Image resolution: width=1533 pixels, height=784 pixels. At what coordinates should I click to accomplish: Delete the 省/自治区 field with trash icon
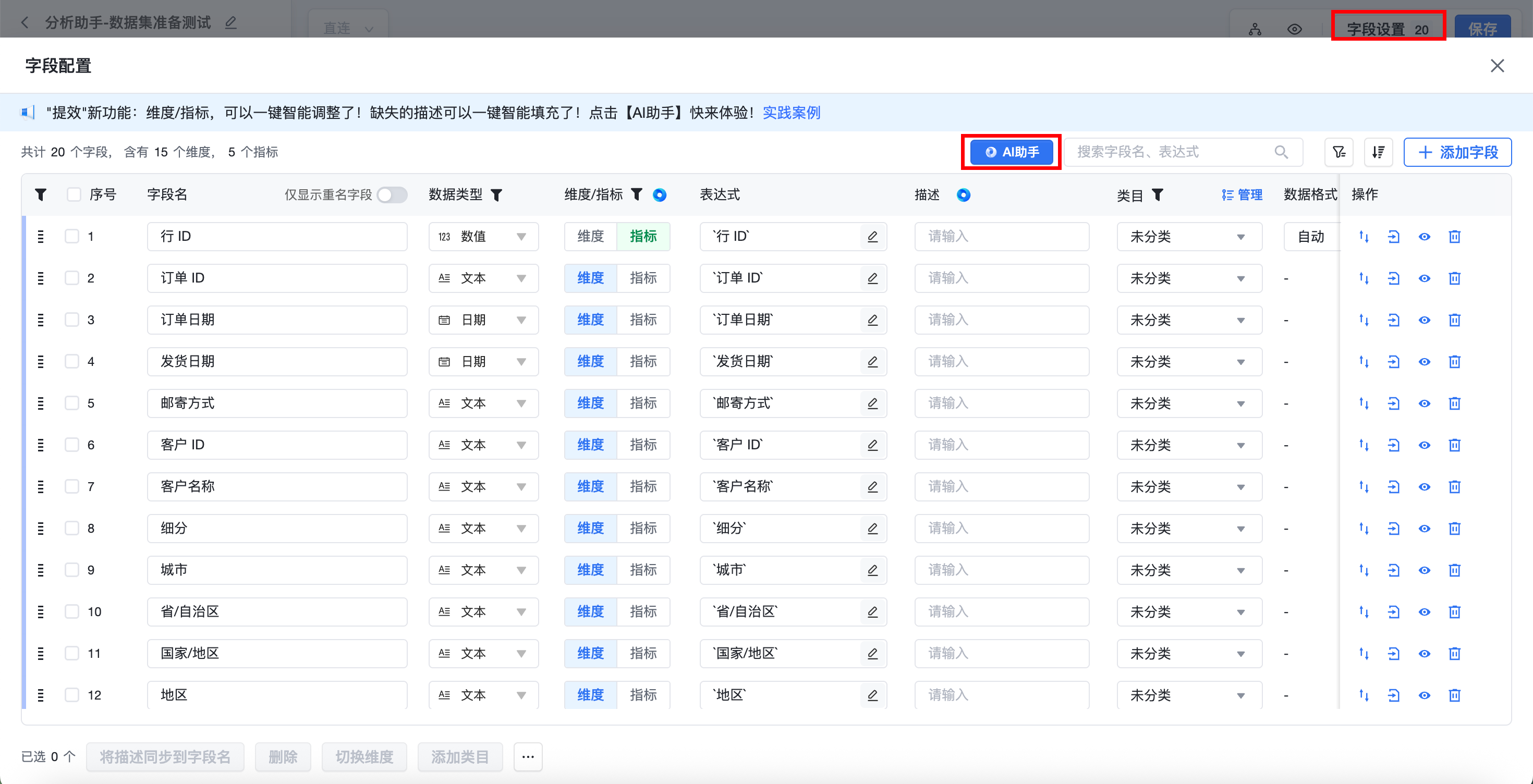(1454, 611)
